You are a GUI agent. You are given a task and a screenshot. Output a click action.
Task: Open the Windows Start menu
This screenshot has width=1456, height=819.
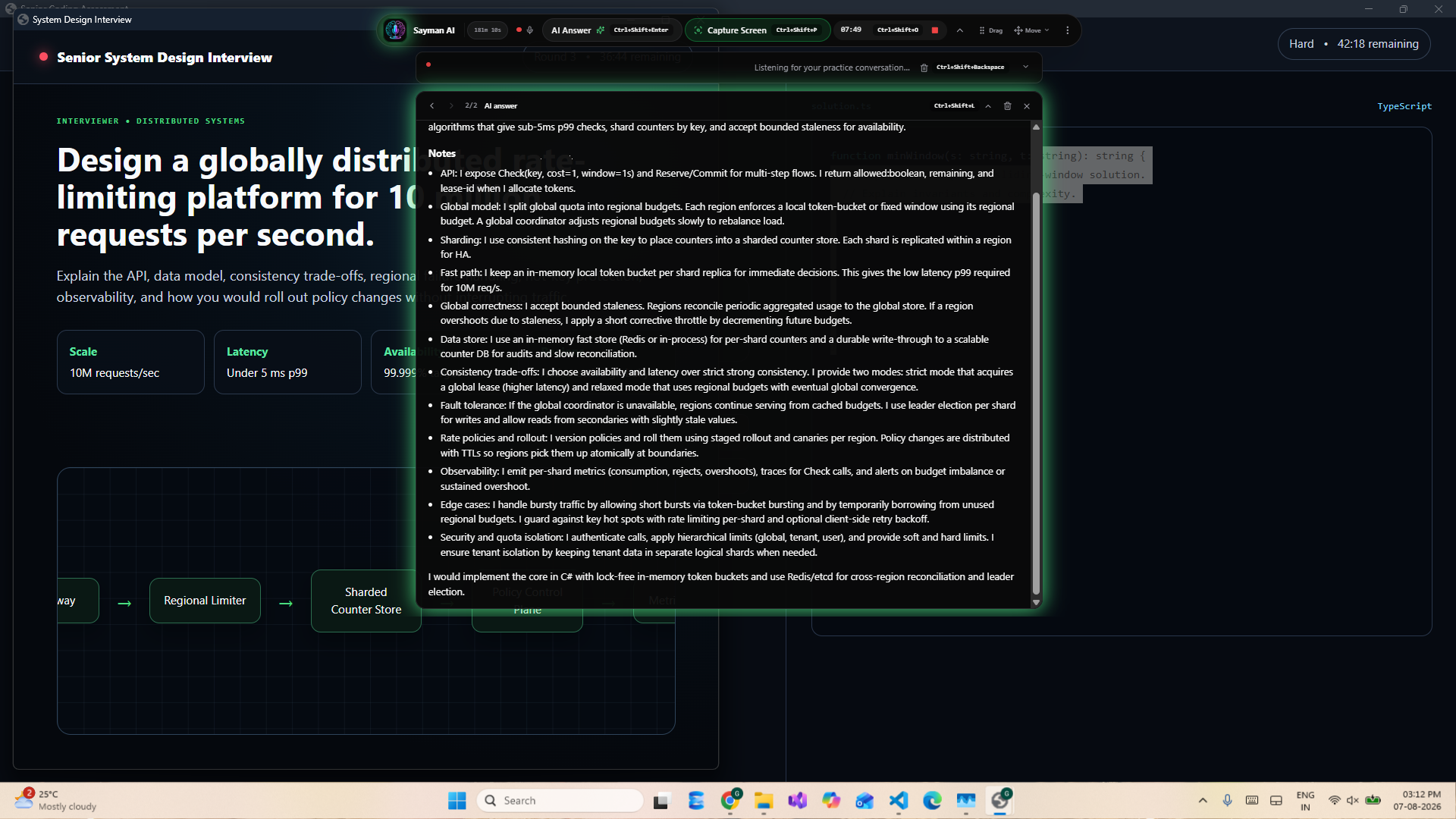(x=457, y=801)
